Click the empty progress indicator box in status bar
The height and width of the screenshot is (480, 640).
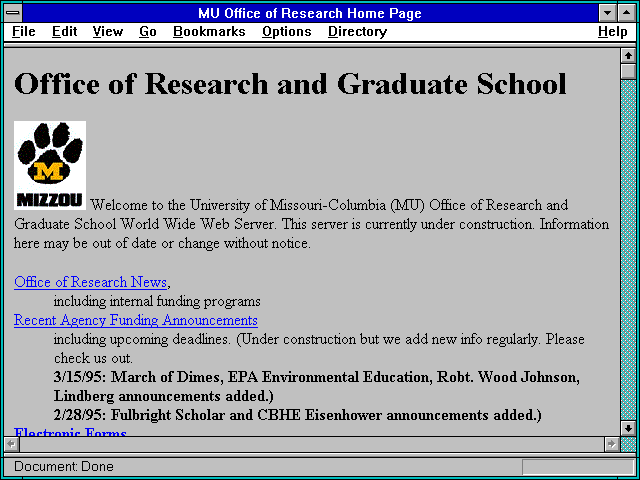578,467
